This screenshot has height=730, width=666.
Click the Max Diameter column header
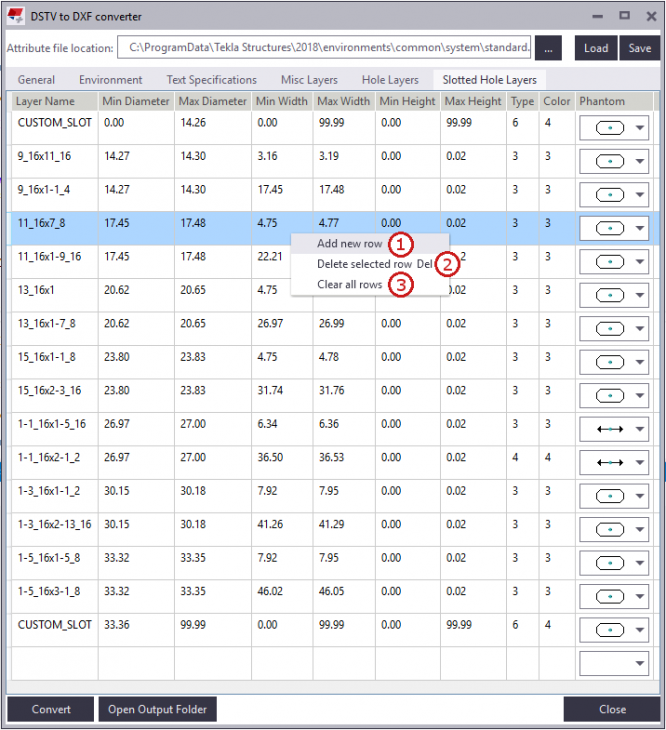point(213,101)
